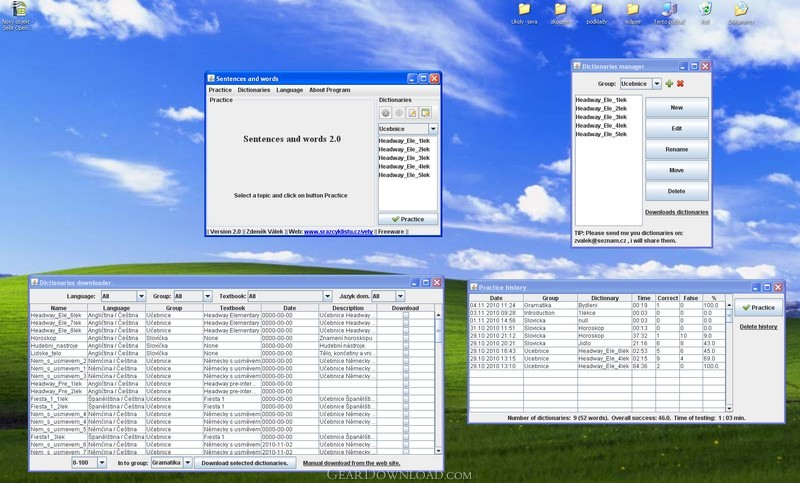The image size is (800, 483).
Task: Click the gear icon in the Dictionaries toolbar
Action: coord(386,113)
